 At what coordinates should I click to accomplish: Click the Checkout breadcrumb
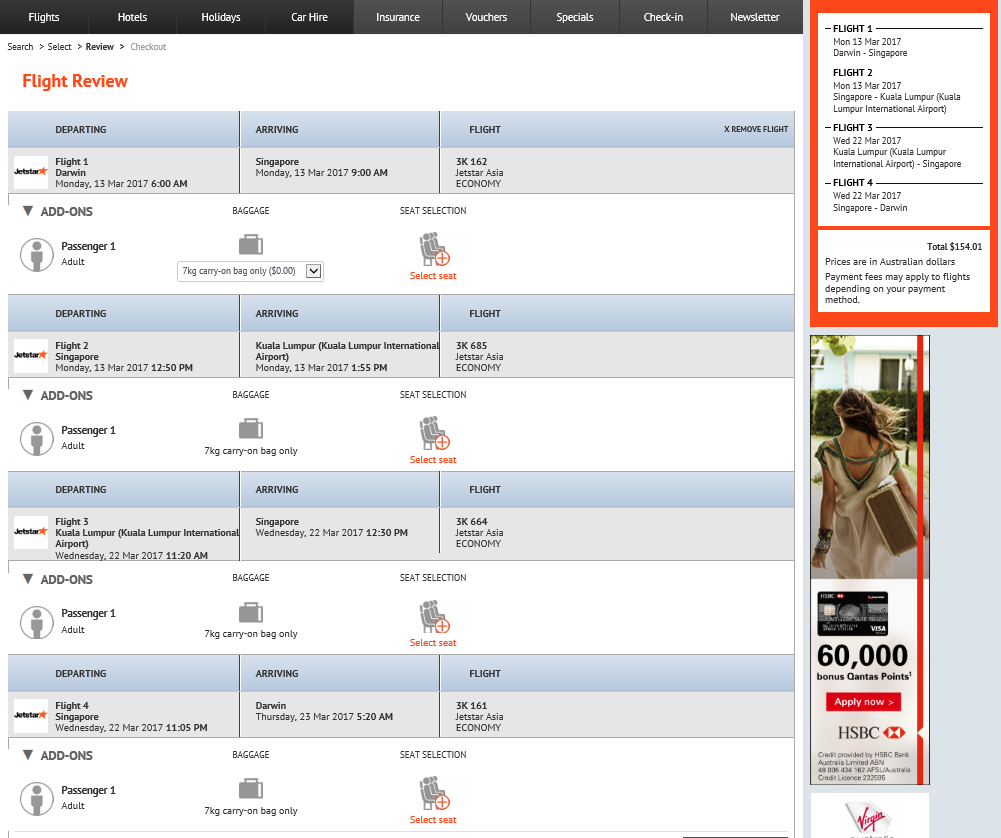tap(148, 47)
